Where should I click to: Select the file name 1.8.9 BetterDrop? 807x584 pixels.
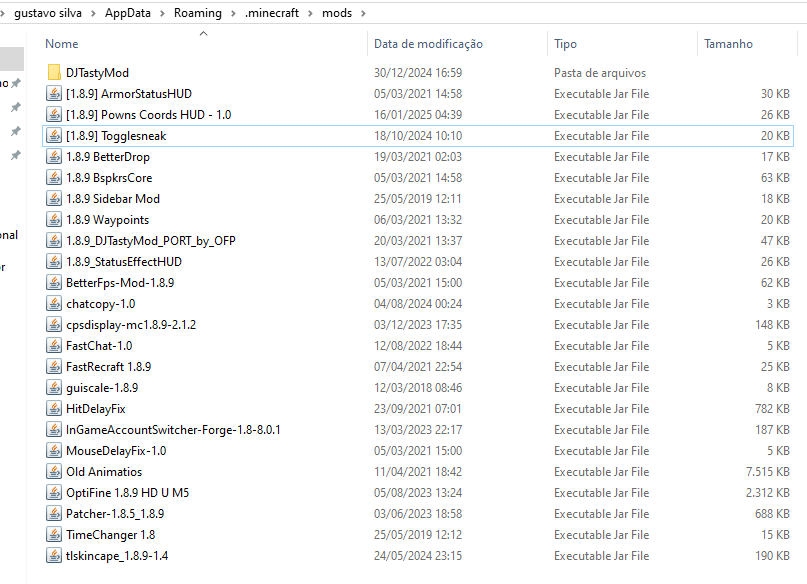108,156
